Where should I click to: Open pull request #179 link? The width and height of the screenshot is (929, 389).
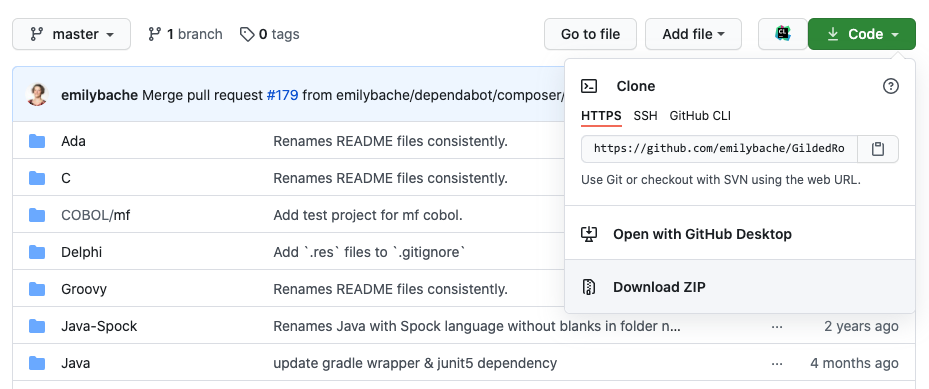point(283,95)
